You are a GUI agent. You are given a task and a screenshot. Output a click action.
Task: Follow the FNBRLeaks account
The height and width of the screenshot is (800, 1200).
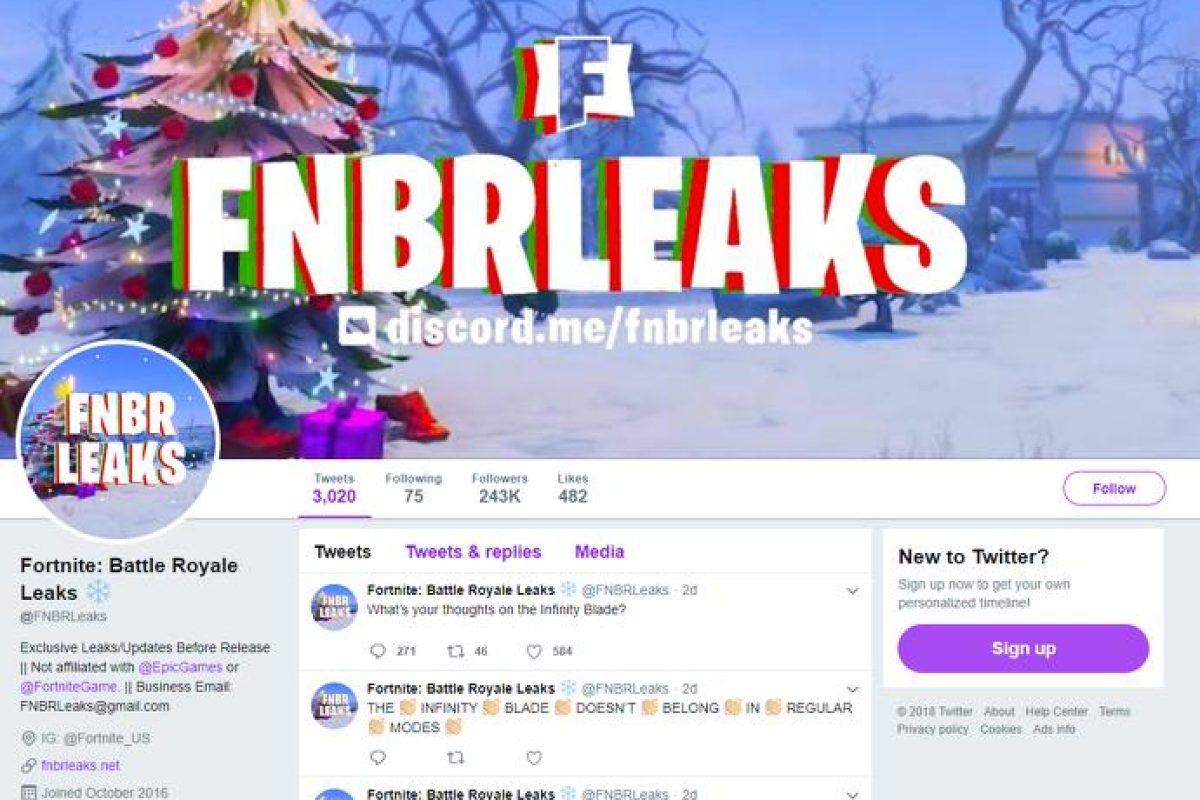pyautogui.click(x=1114, y=489)
